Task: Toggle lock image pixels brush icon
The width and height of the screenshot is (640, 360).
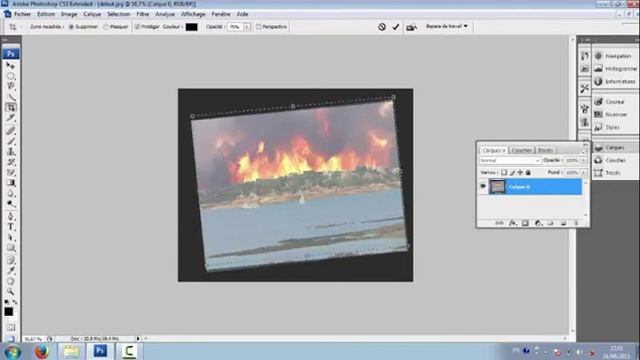Action: (x=512, y=173)
